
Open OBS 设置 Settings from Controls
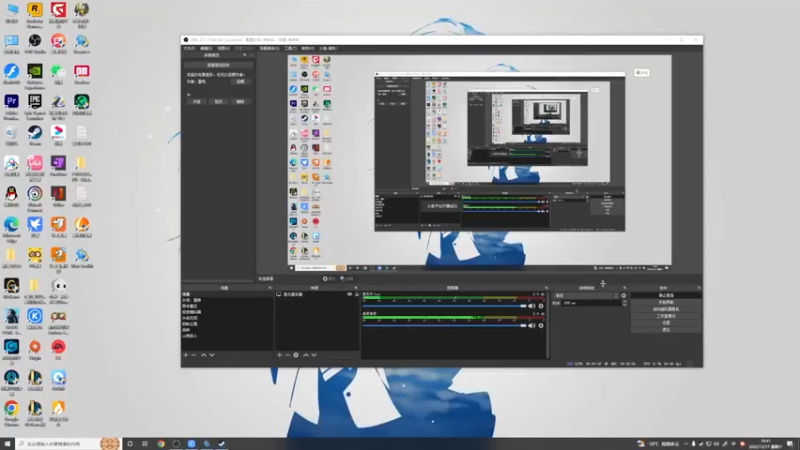[666, 323]
